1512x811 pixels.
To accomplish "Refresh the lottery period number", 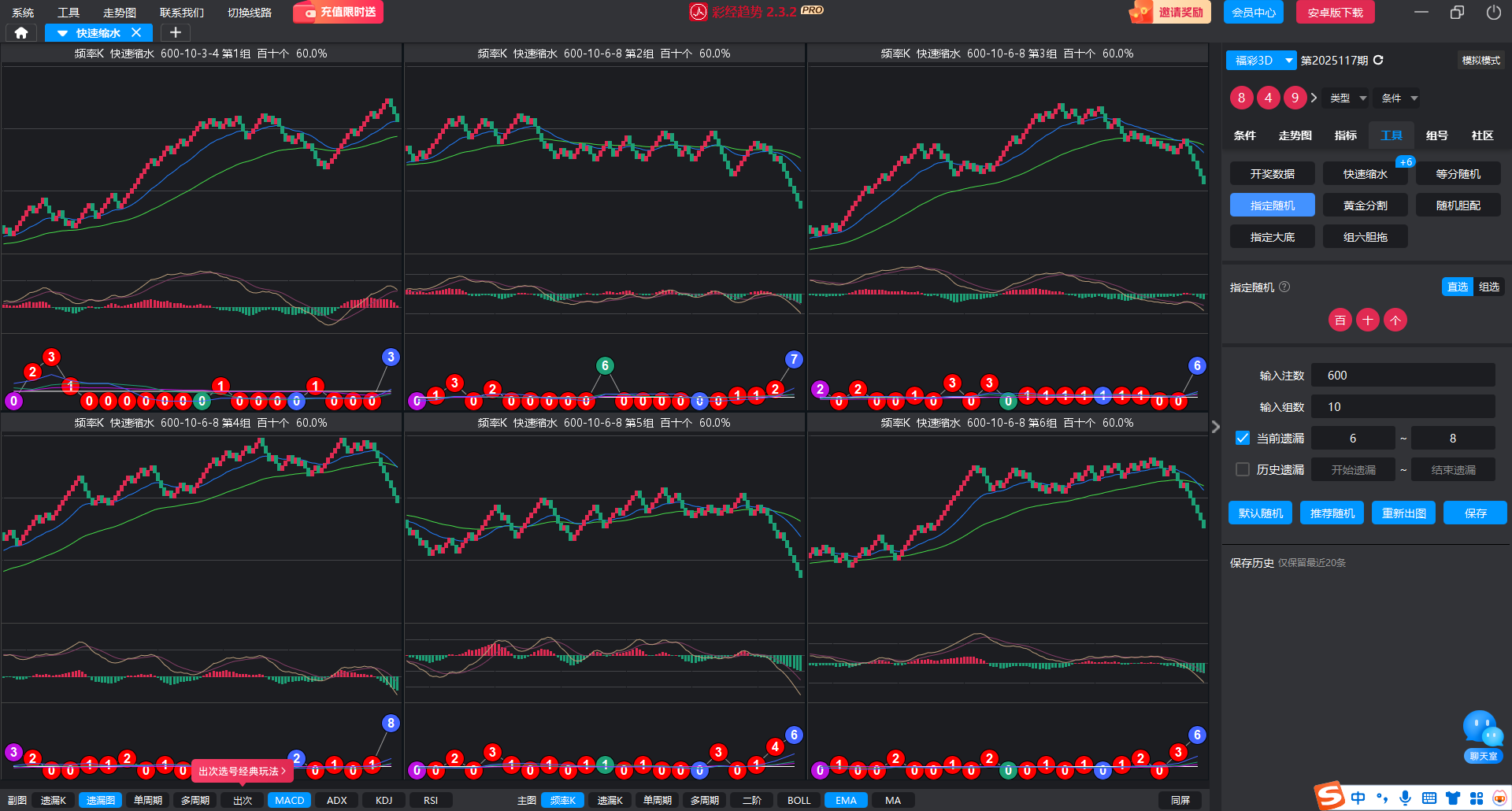I will click(1378, 60).
